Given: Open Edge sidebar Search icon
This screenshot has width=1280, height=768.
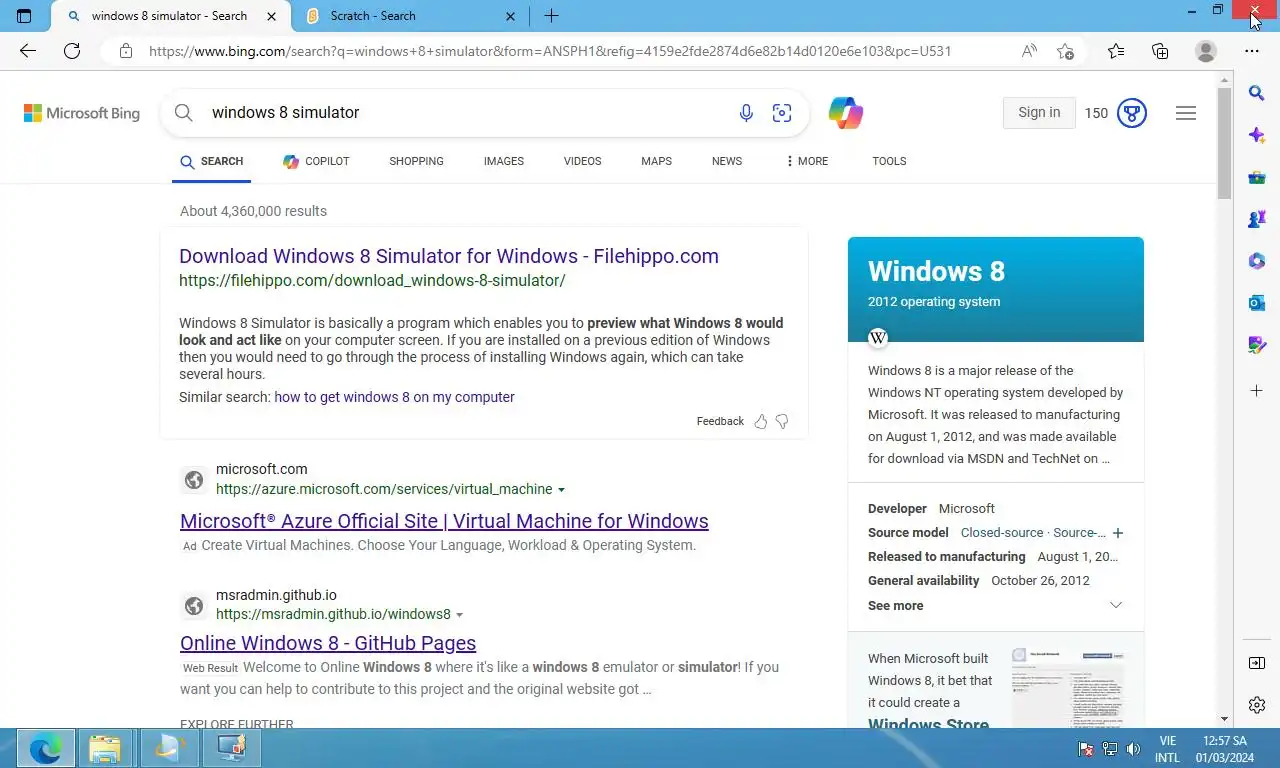Looking at the screenshot, I should (x=1257, y=93).
